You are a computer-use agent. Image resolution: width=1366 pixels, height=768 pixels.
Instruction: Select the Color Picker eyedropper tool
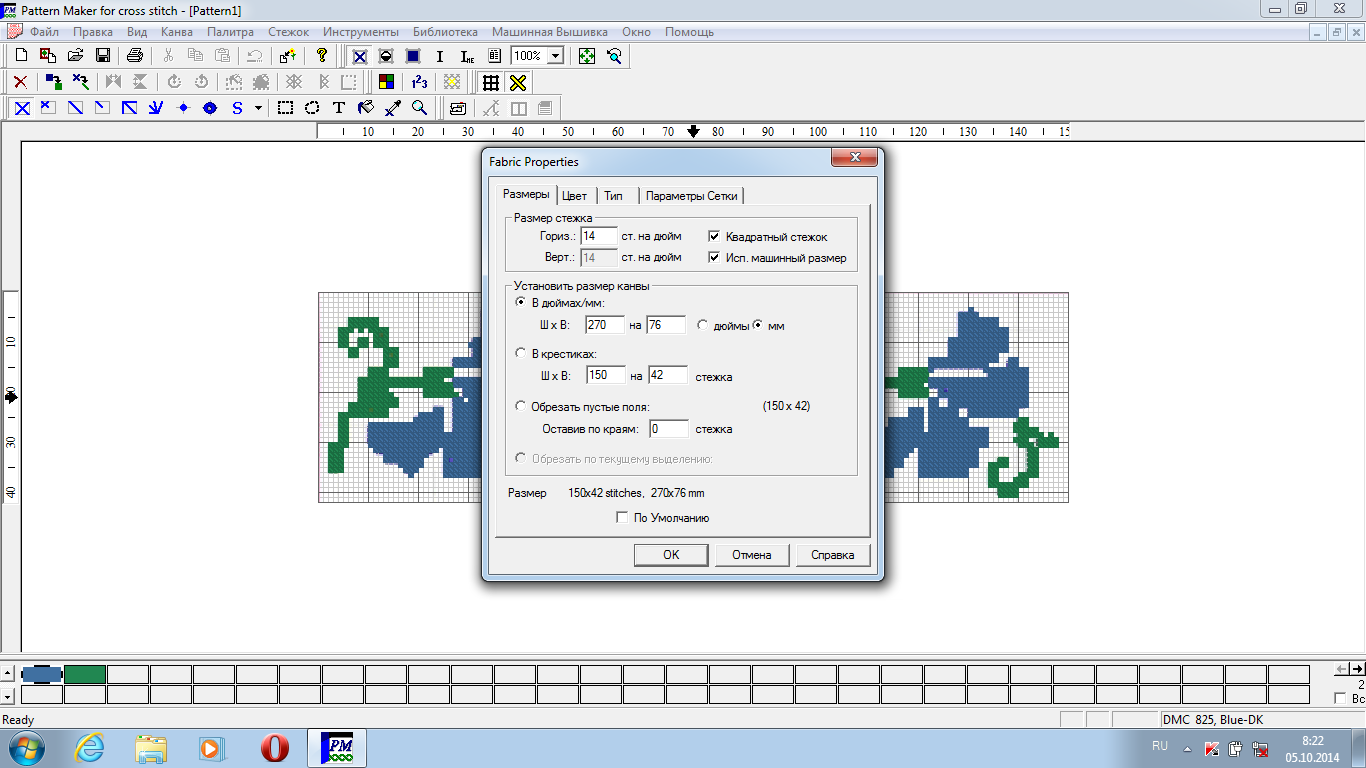click(x=393, y=108)
